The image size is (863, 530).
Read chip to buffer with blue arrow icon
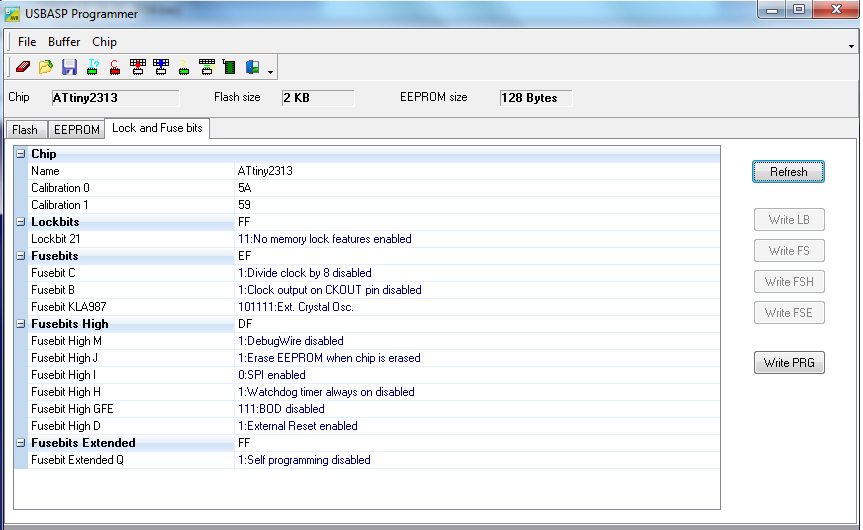tap(161, 67)
